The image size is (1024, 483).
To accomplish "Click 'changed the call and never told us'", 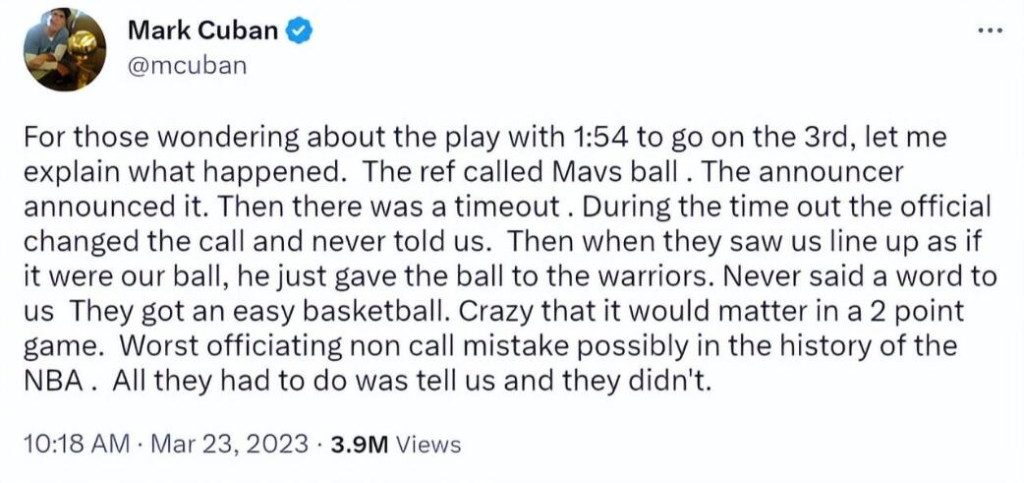I will pyautogui.click(x=243, y=242).
